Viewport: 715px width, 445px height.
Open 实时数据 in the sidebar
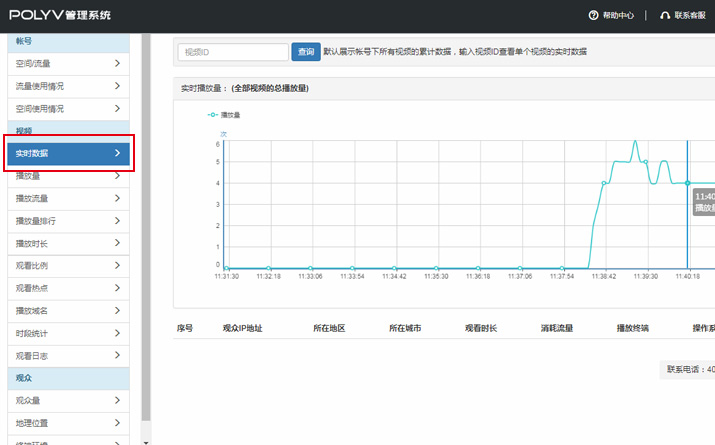pos(67,153)
